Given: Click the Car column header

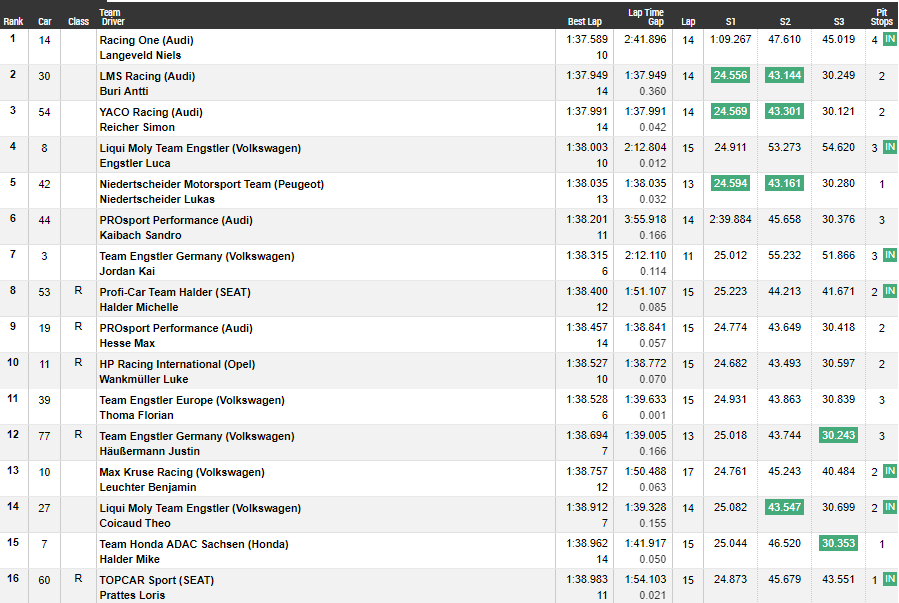Looking at the screenshot, I should [45, 22].
